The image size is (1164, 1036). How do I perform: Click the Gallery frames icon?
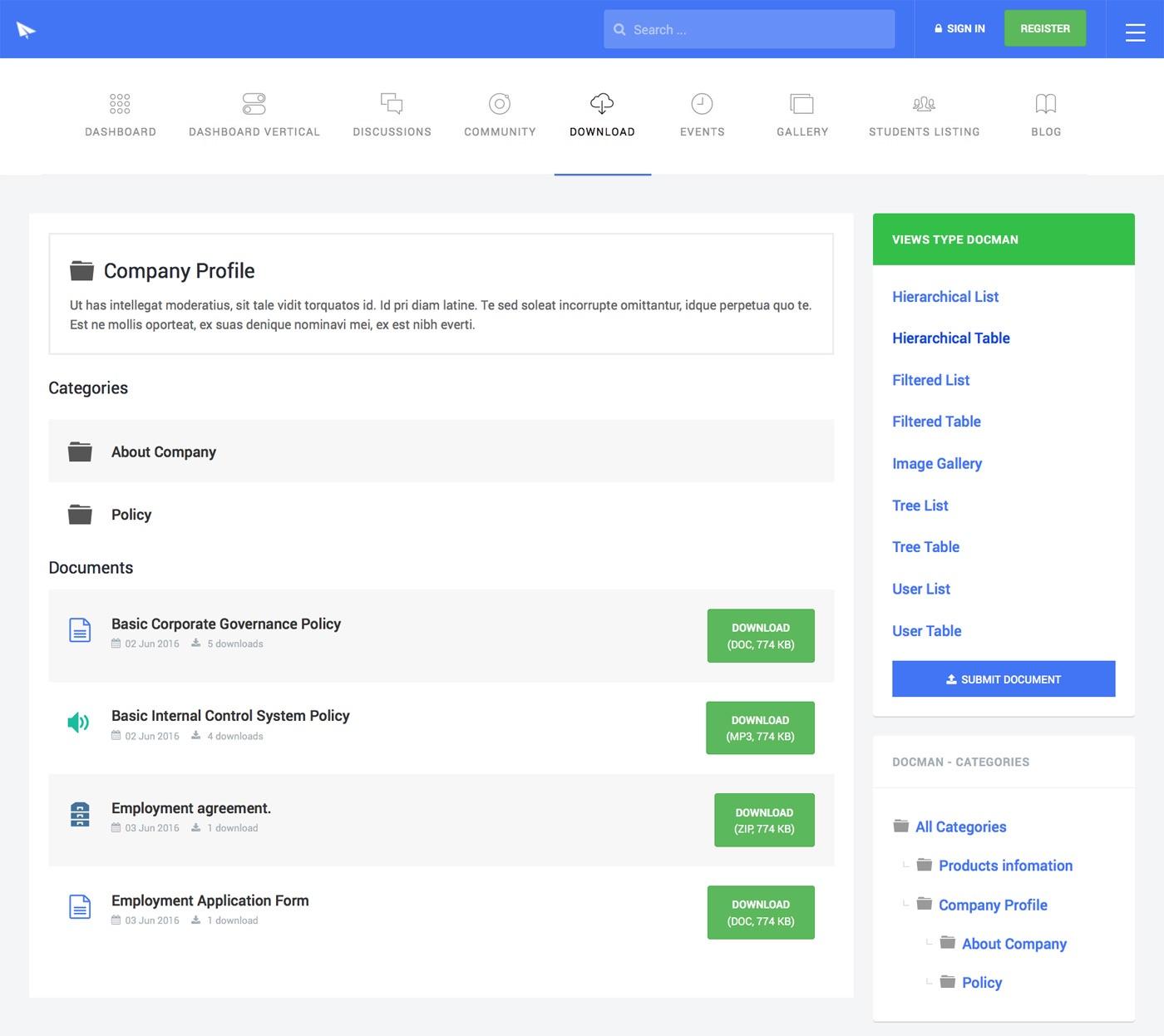[801, 104]
